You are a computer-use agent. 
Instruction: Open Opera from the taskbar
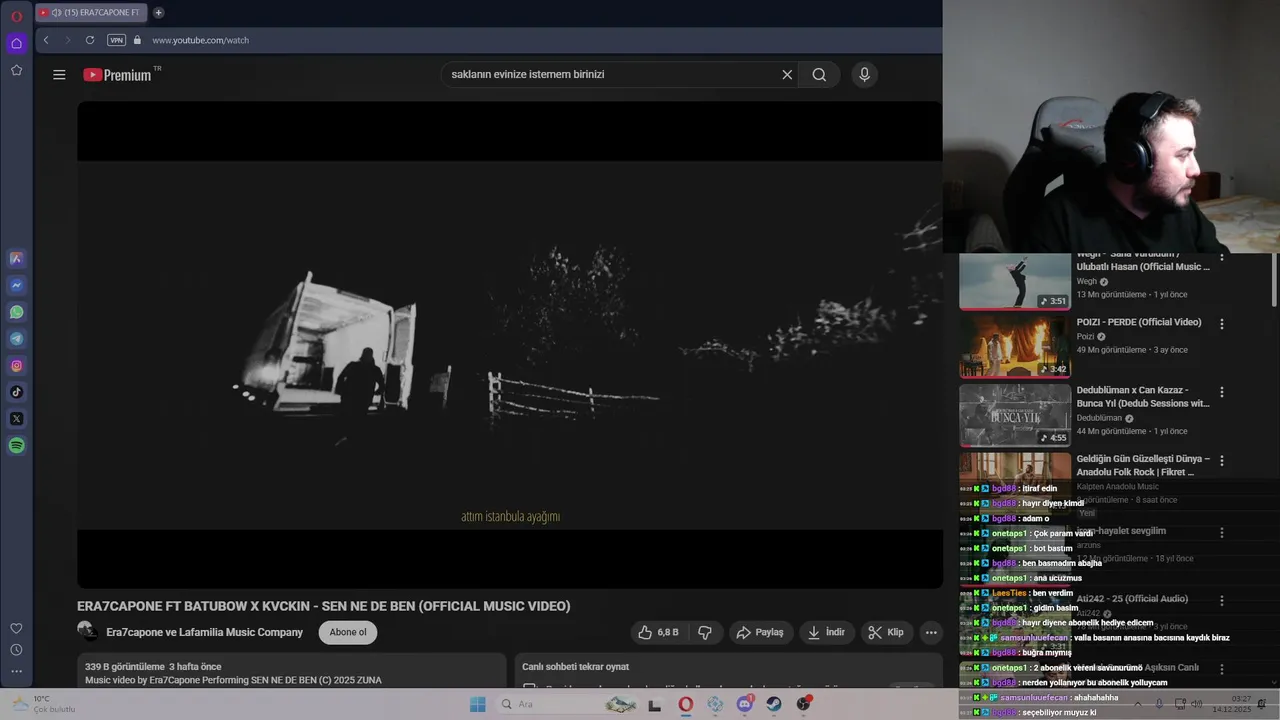click(686, 704)
